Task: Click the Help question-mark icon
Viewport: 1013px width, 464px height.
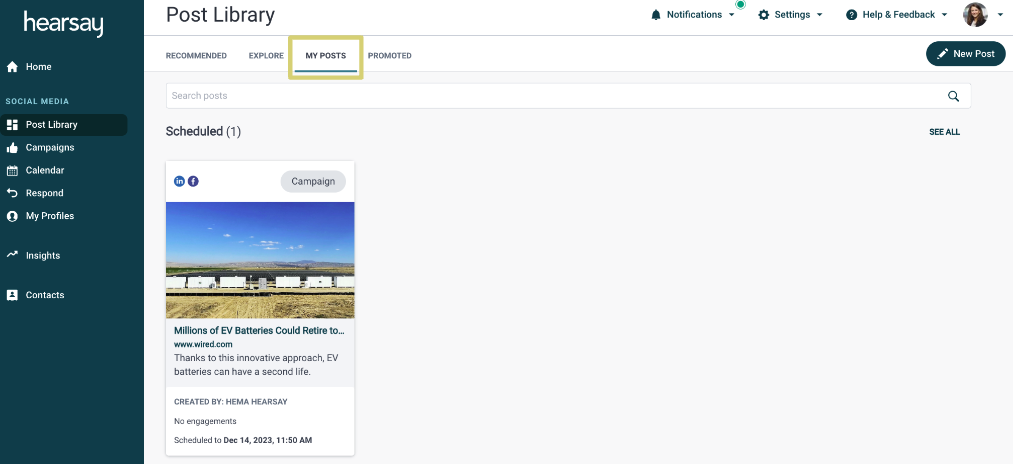Action: (x=851, y=15)
